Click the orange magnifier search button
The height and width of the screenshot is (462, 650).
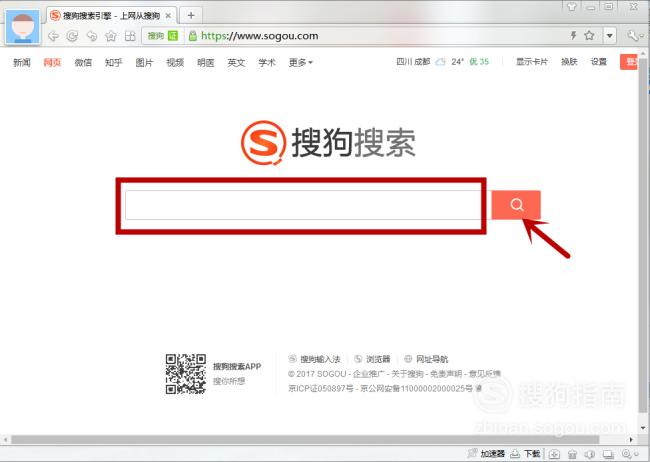(516, 204)
